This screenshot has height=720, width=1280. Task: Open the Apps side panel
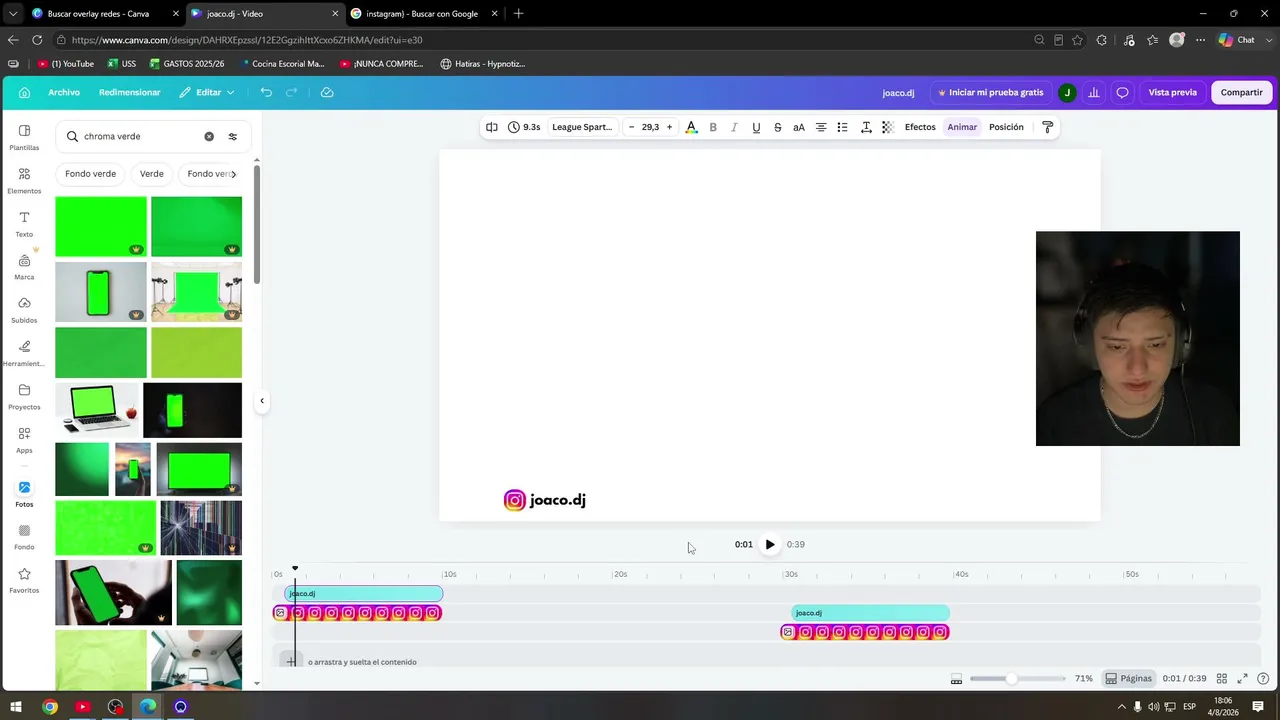24,440
